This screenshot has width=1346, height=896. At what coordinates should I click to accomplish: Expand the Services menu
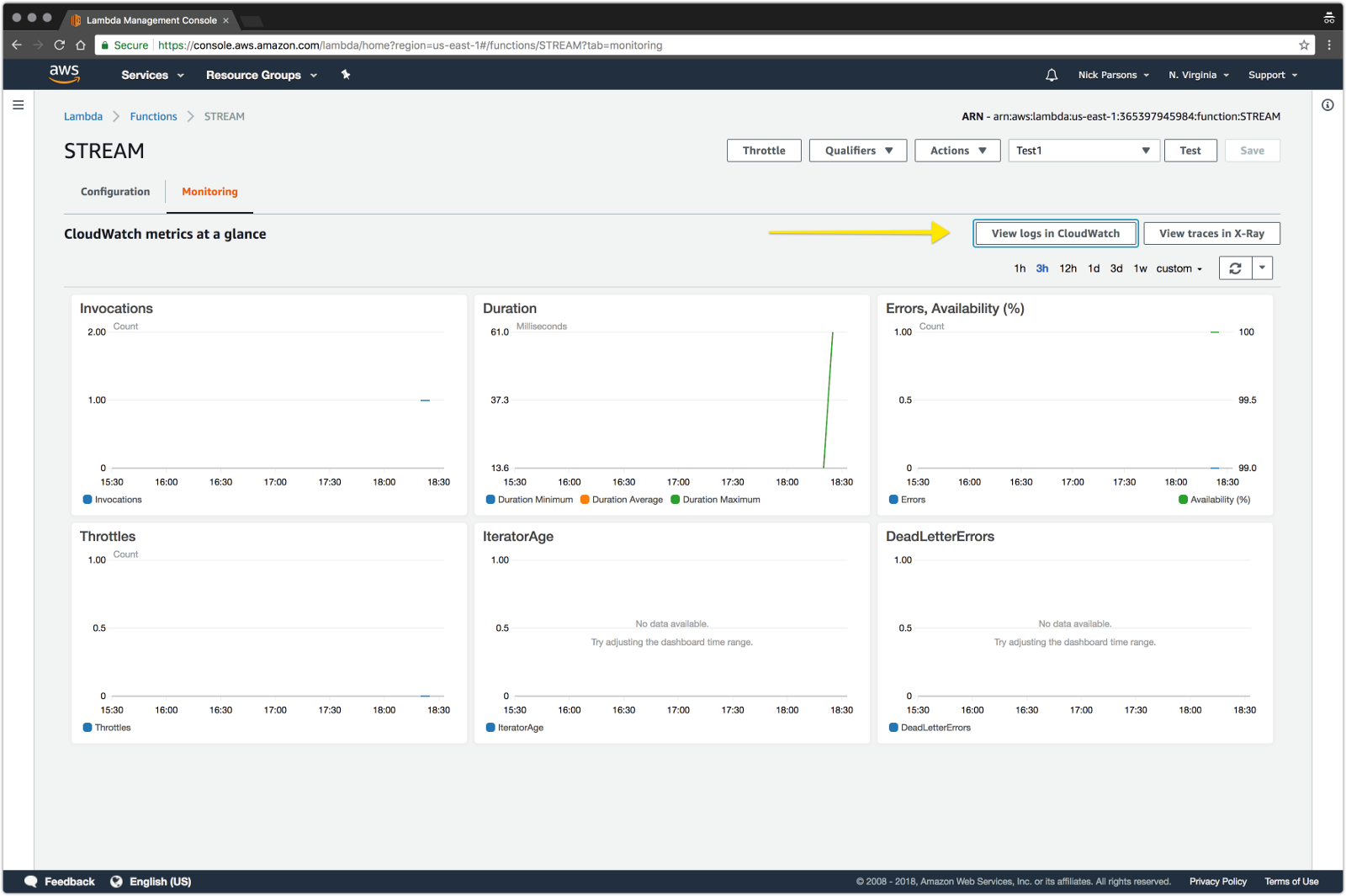152,75
